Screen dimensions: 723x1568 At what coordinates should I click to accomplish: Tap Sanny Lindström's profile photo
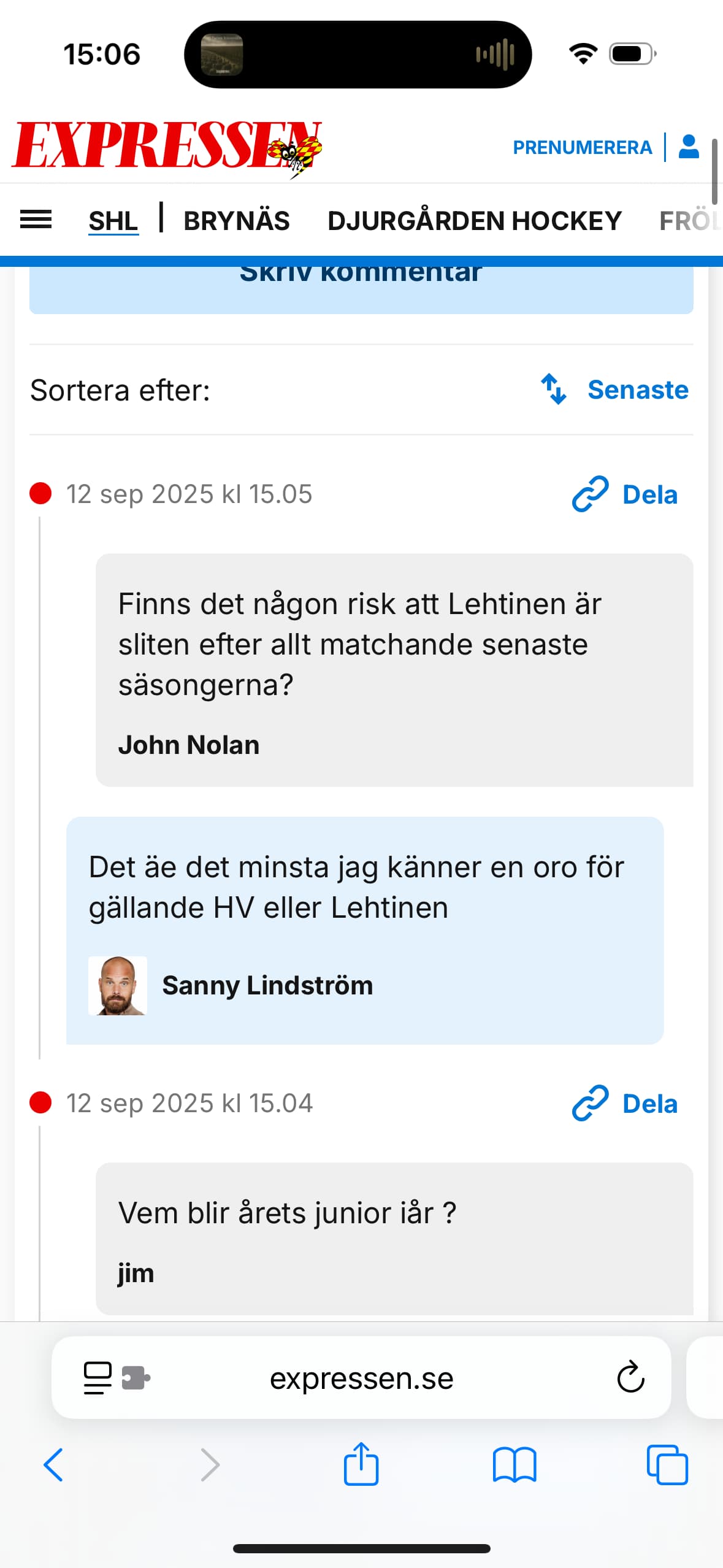coord(118,985)
